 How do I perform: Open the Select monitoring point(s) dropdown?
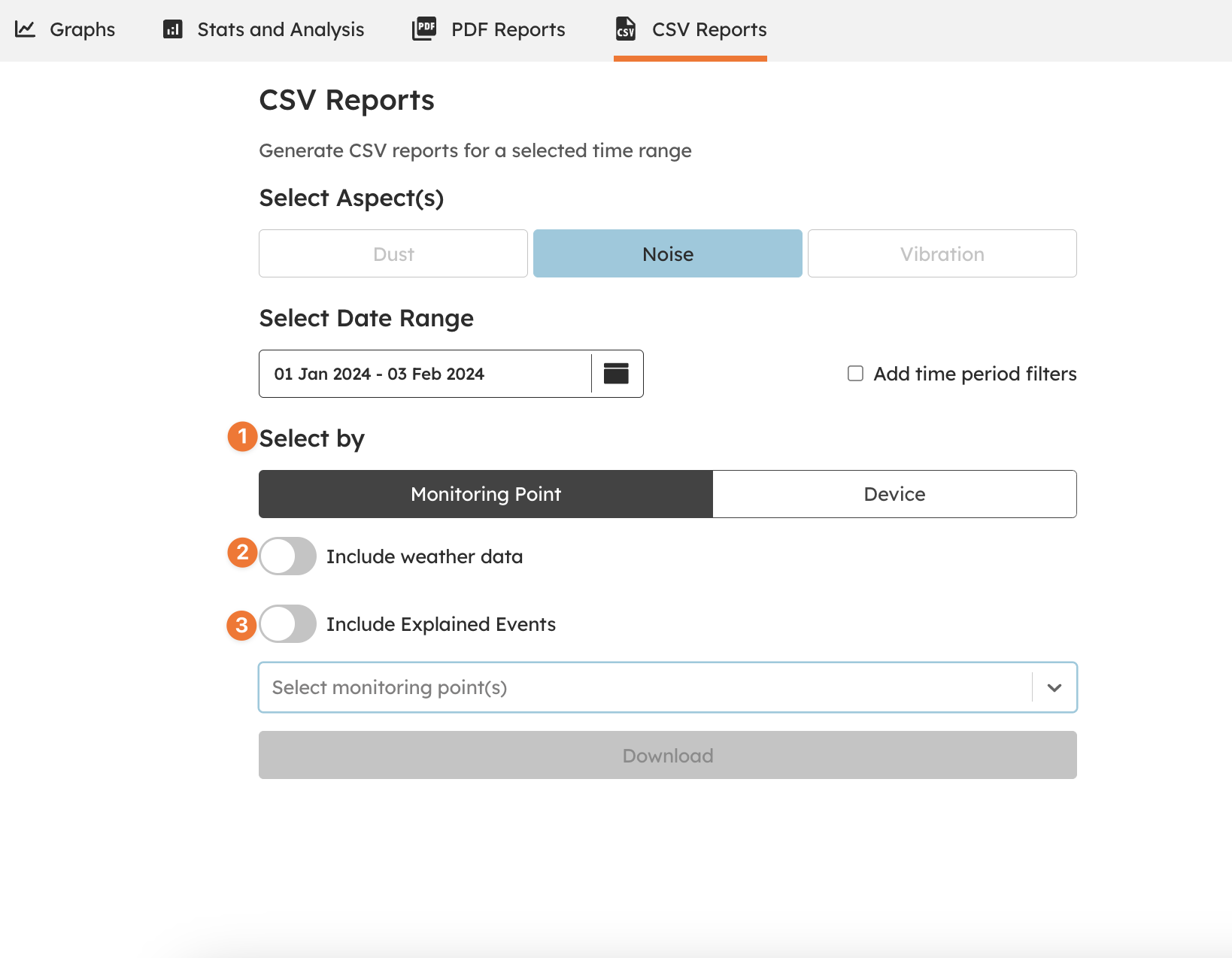point(647,687)
